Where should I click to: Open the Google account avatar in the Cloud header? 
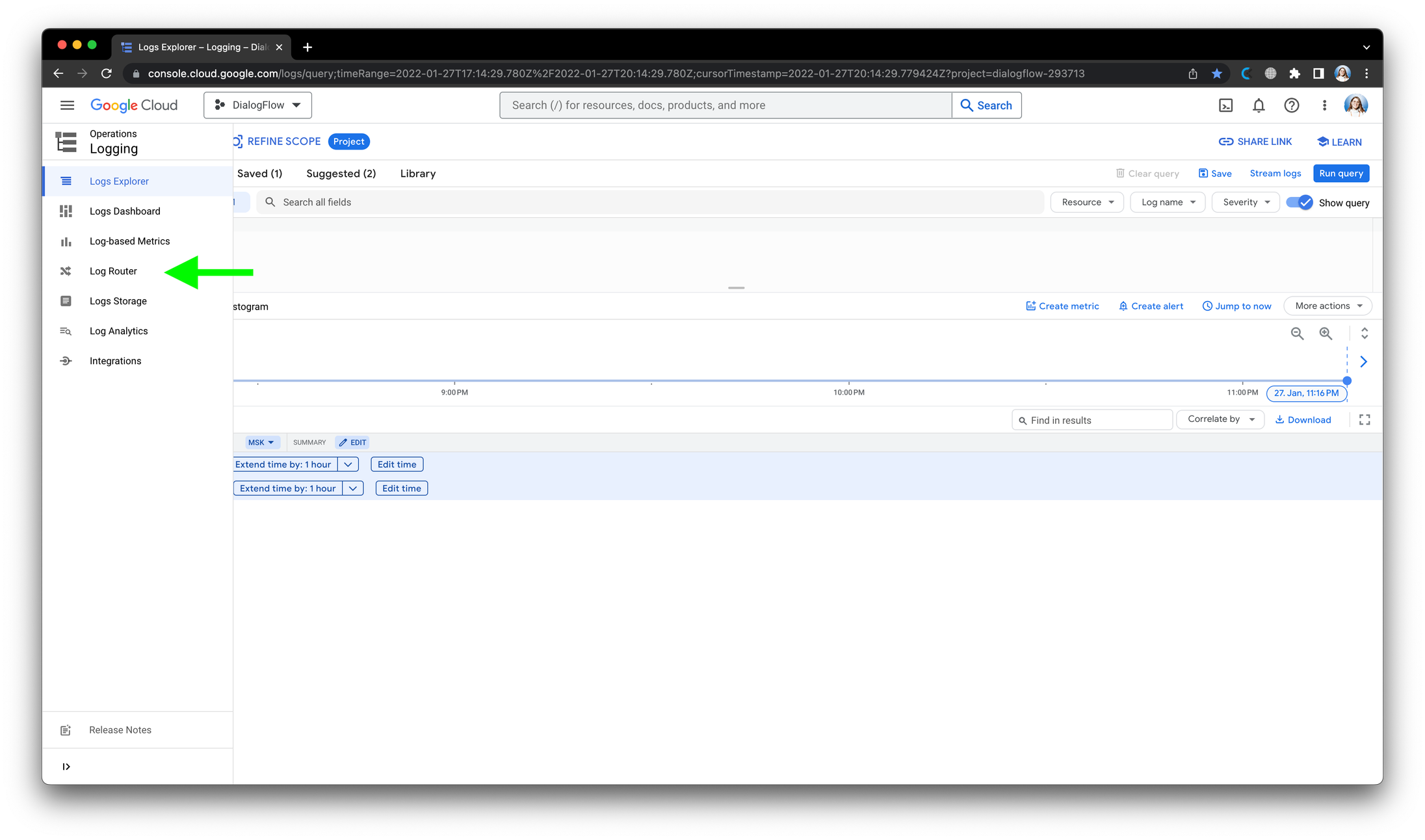(1356, 105)
